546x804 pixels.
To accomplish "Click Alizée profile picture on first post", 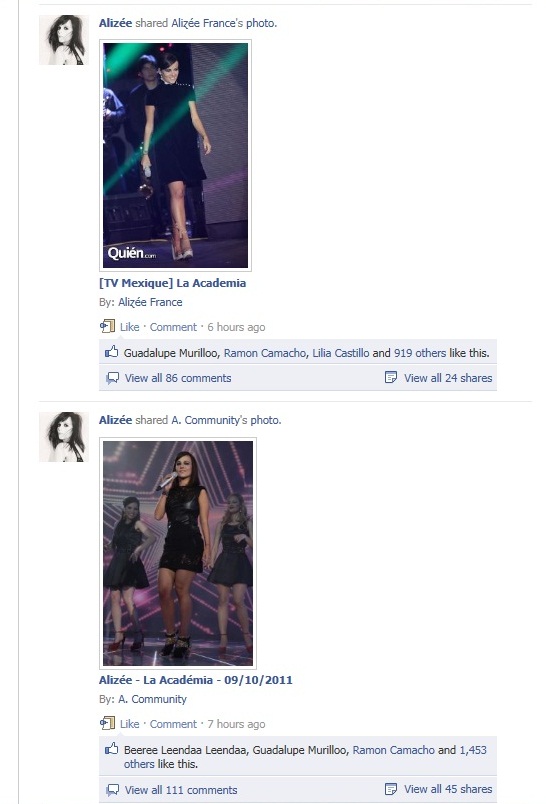I will 64,40.
